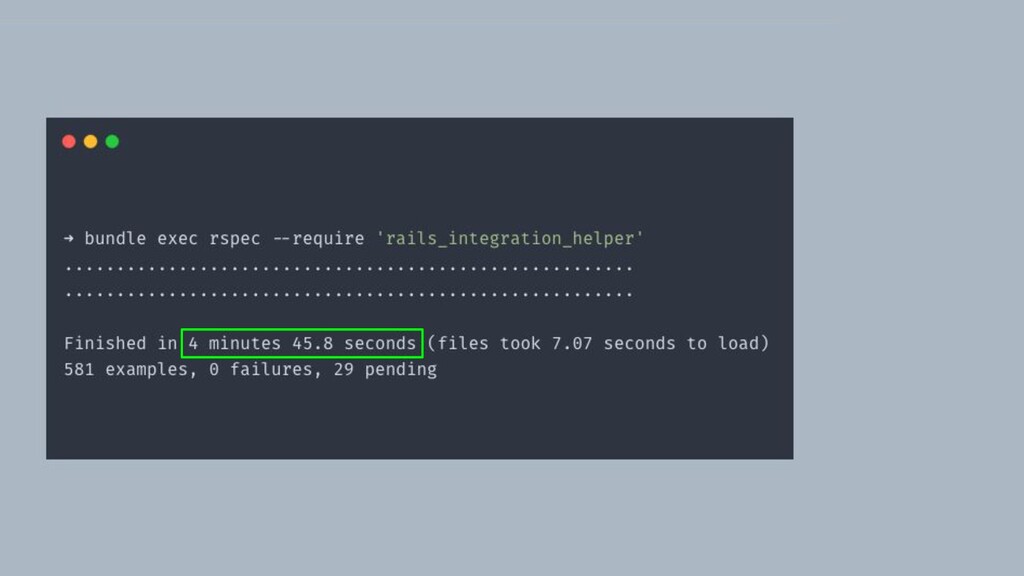Image resolution: width=1024 pixels, height=576 pixels.
Task: Click the highlighted '4 minutes 45.8 seconds' box
Action: [302, 344]
